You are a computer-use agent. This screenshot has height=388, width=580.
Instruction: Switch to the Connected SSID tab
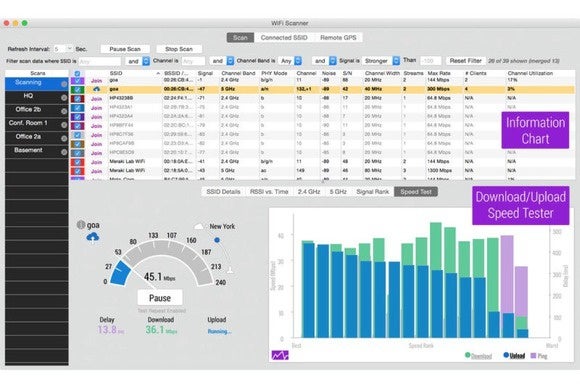[x=284, y=38]
